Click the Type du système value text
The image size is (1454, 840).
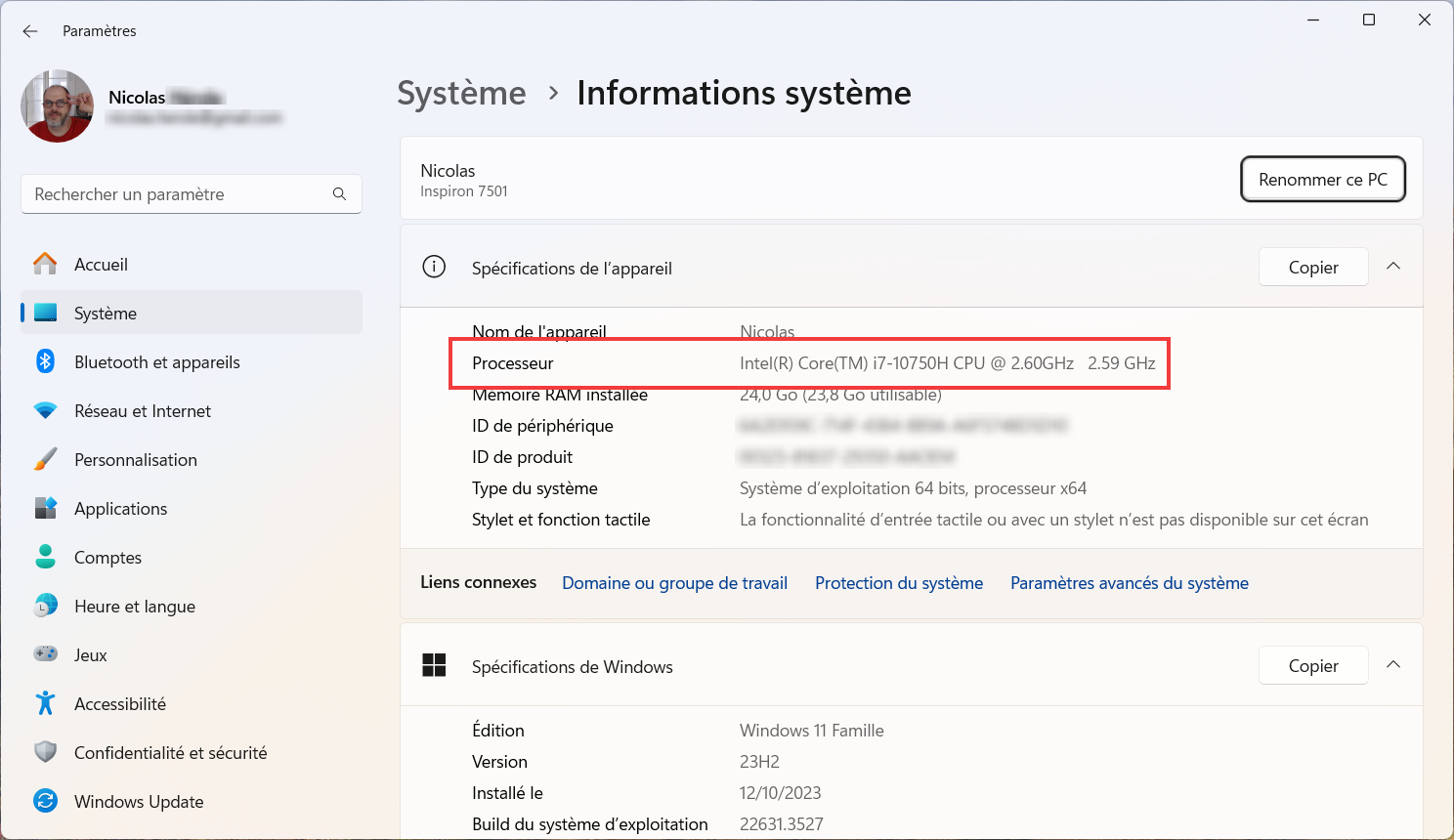[913, 488]
